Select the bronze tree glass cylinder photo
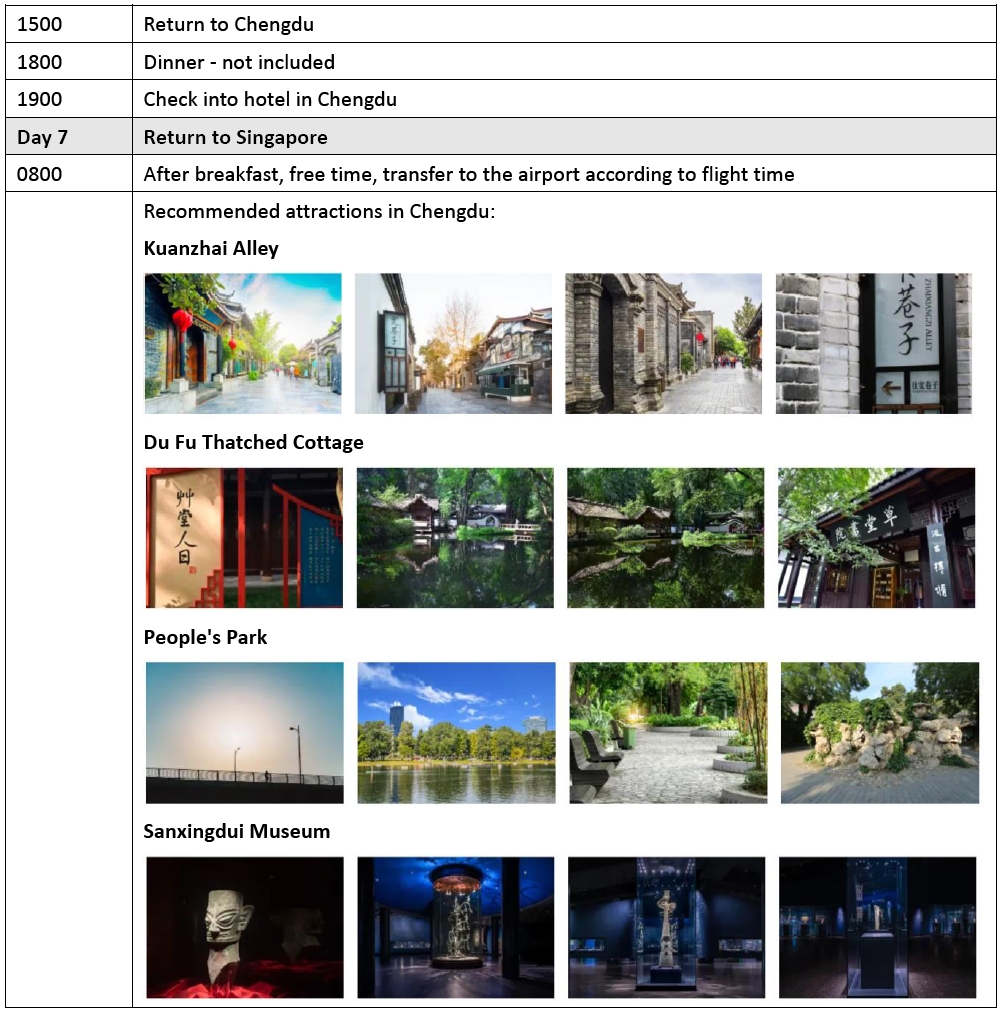 pyautogui.click(x=455, y=926)
